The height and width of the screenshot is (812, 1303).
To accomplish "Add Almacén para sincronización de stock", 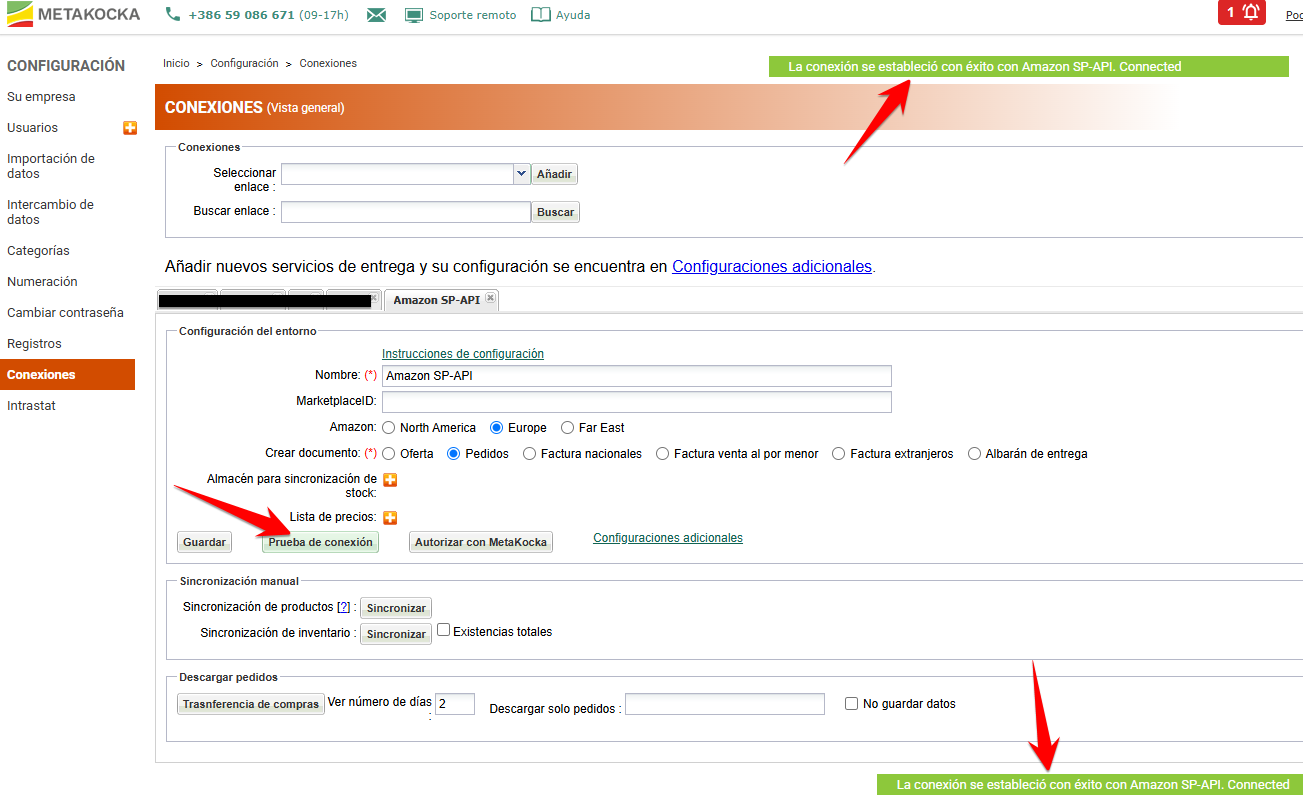I will pos(391,480).
